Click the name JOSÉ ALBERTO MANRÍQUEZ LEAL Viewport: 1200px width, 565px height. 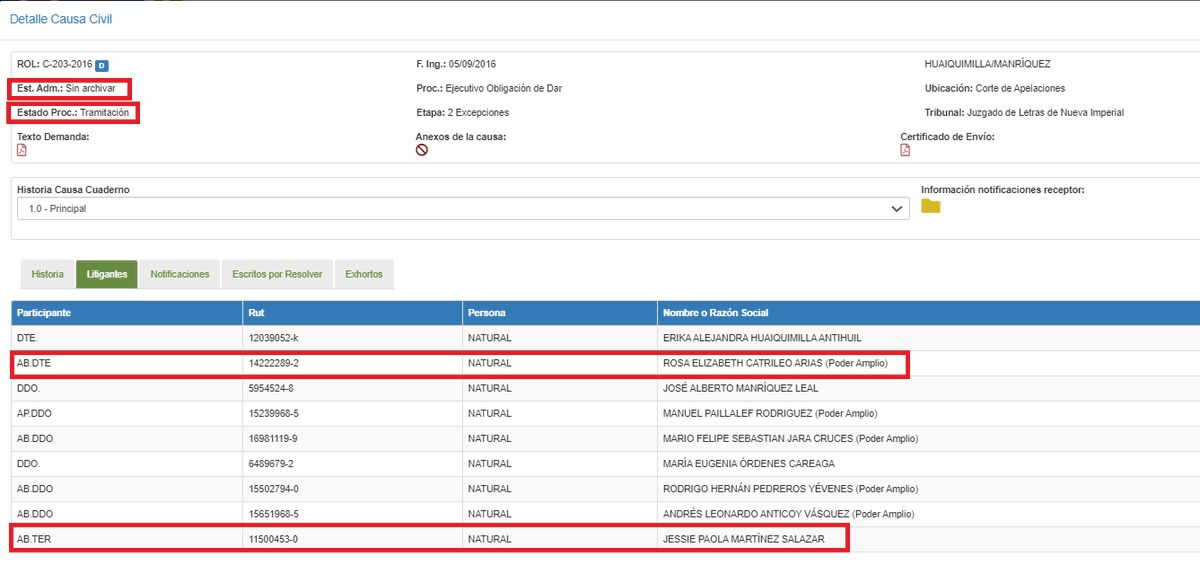[740, 389]
